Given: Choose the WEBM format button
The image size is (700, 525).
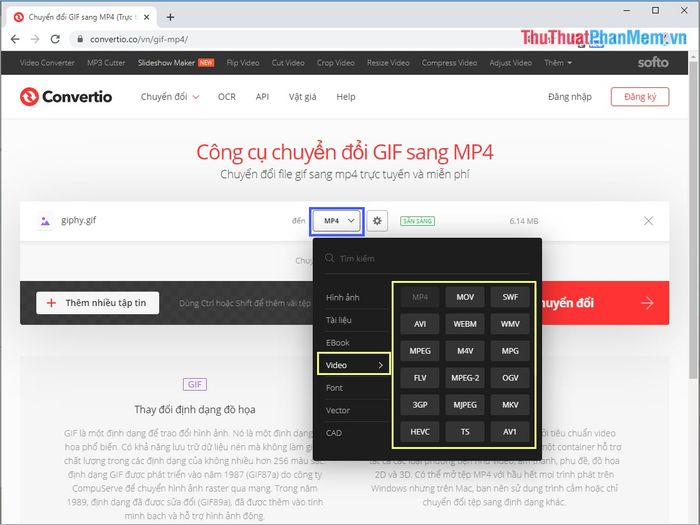Looking at the screenshot, I should pos(465,324).
